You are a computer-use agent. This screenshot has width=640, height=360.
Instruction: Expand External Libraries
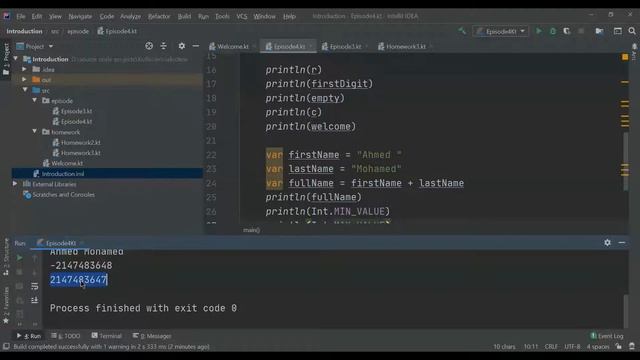coord(15,184)
